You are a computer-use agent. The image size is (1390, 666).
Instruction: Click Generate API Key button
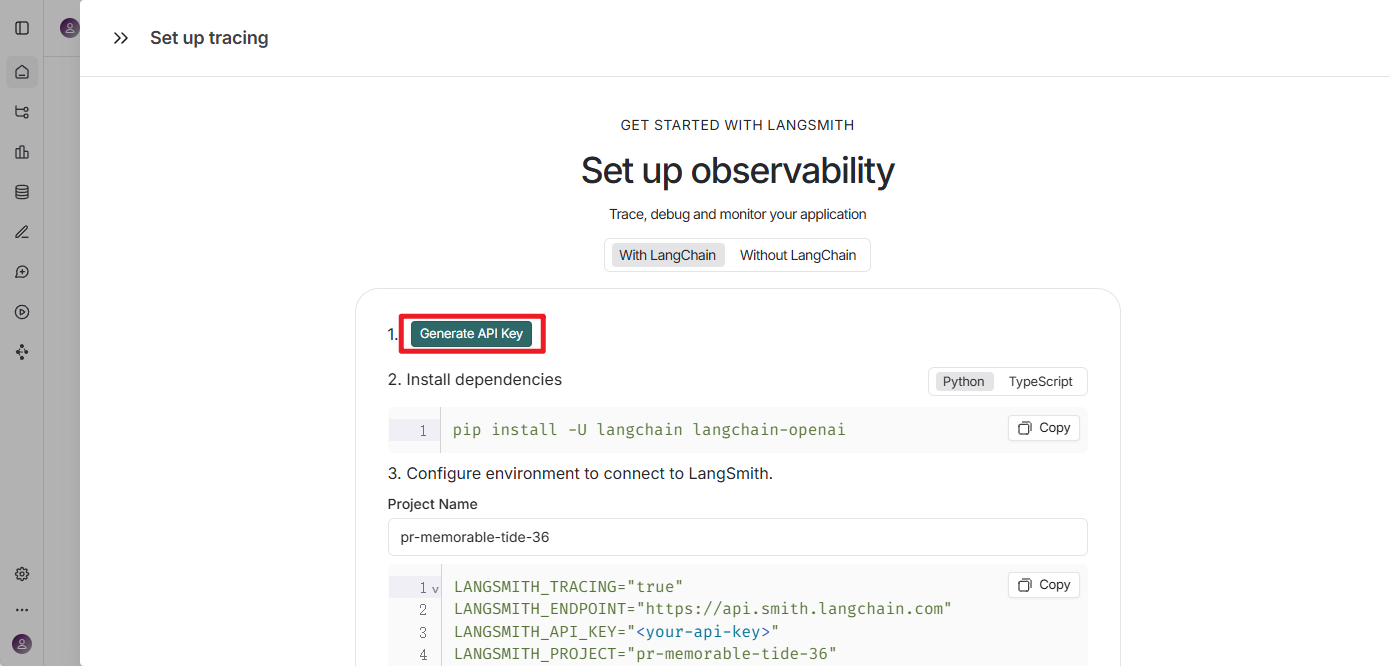click(471, 334)
